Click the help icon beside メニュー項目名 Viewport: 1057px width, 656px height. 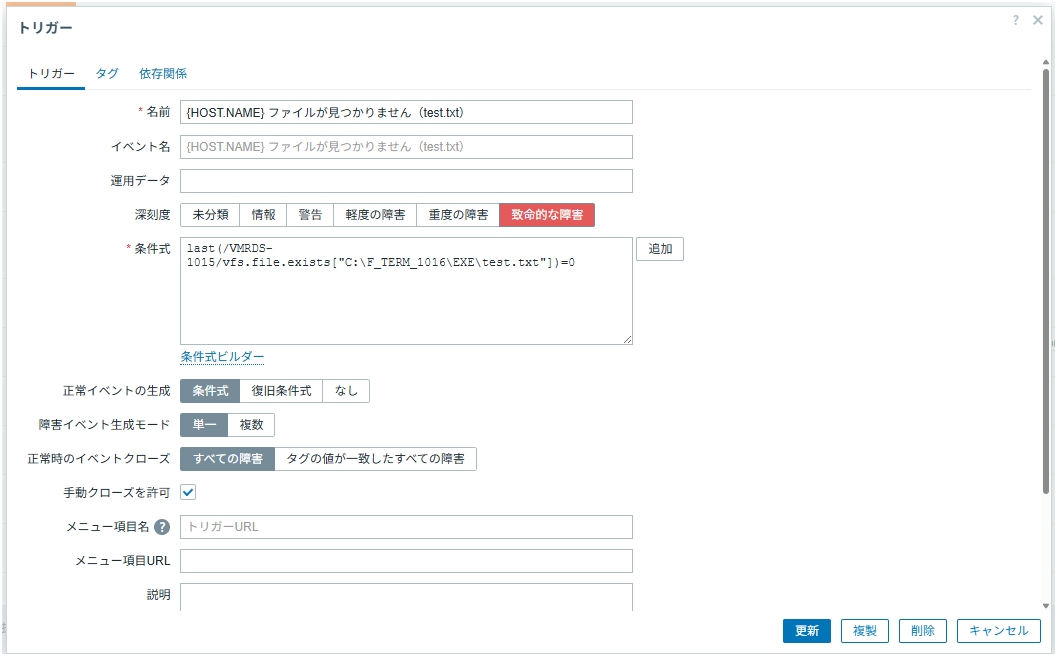162,527
